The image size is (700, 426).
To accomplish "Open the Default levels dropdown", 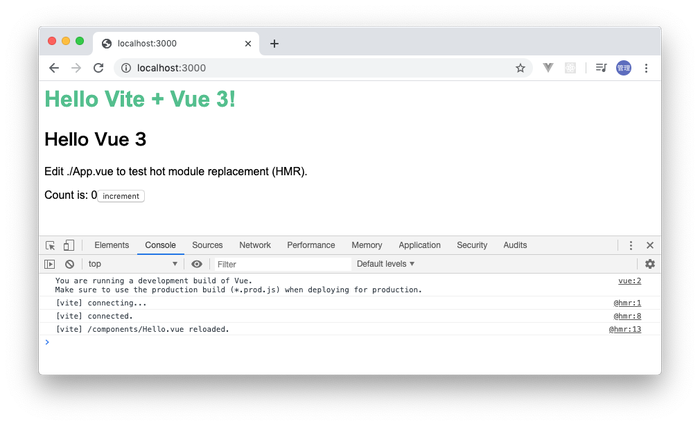I will click(x=386, y=264).
